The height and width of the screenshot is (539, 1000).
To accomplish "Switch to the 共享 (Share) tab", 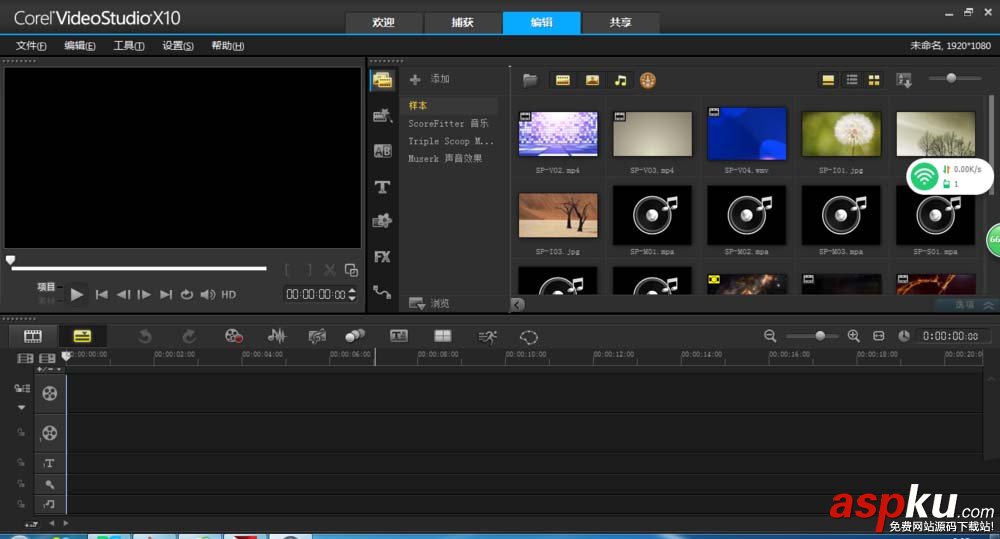I will tap(620, 23).
